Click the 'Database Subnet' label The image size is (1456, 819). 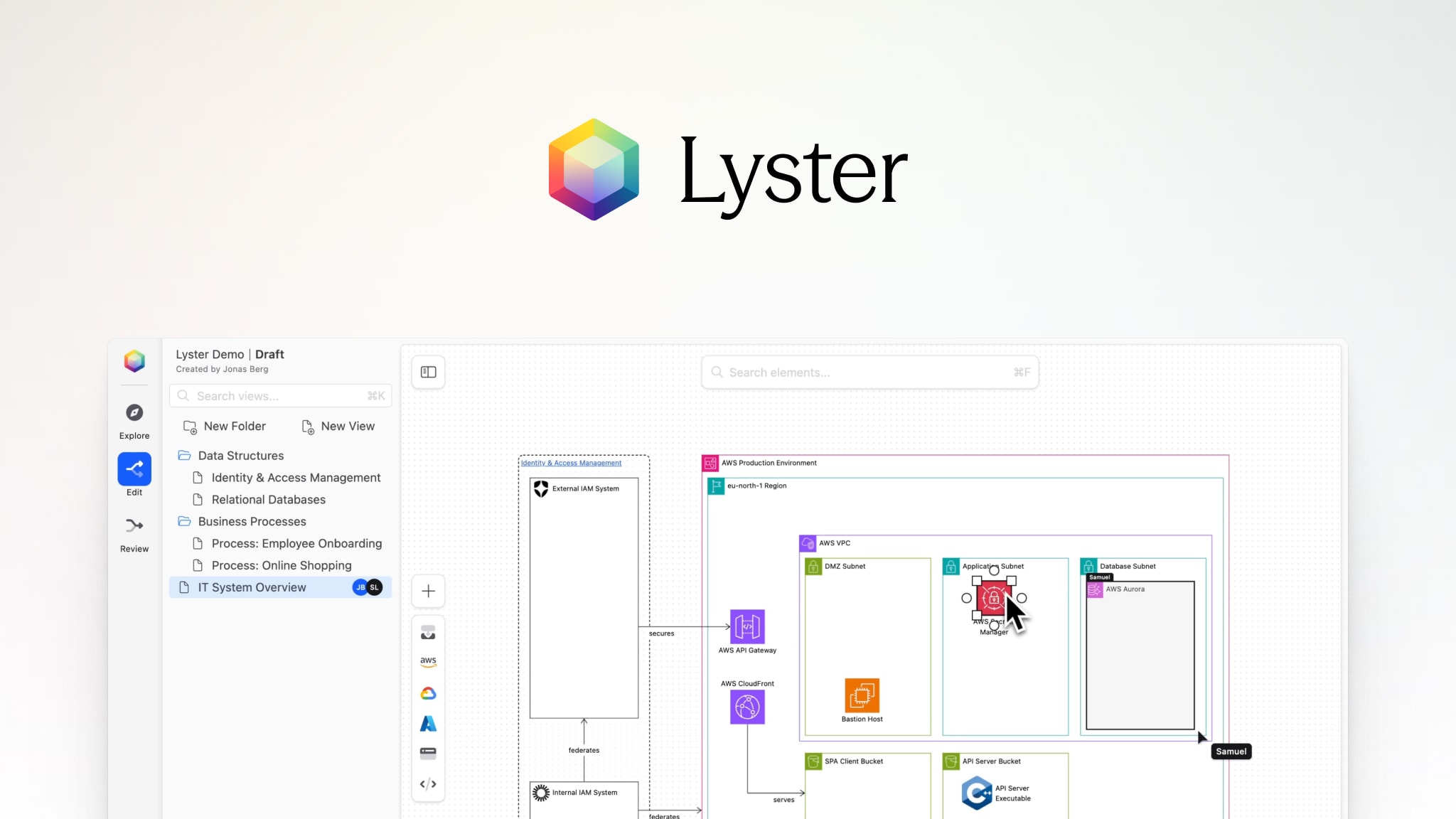point(1128,567)
